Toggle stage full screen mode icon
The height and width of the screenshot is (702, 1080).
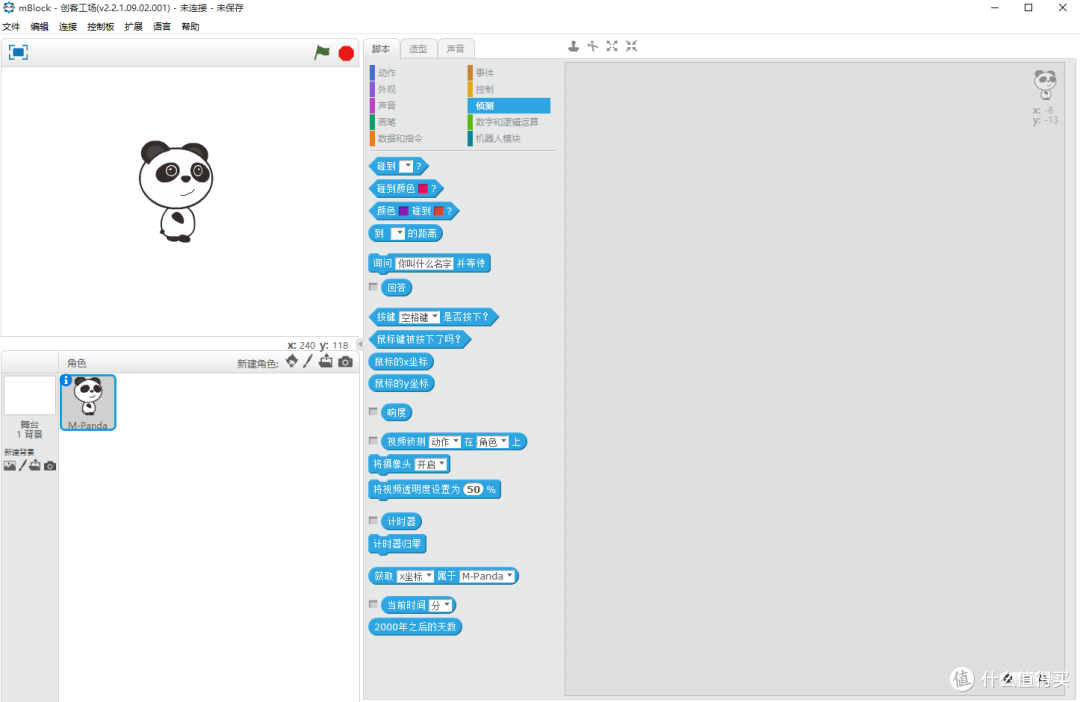coord(18,52)
